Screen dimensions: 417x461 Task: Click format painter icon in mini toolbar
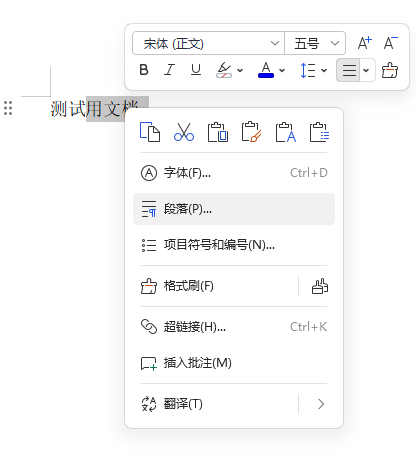pos(390,70)
